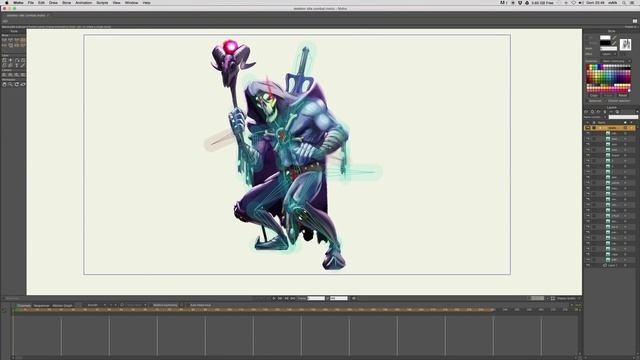Viewport: 640px width, 360px height.
Task: Select the Reparent Bone tool
Action: click(23, 40)
